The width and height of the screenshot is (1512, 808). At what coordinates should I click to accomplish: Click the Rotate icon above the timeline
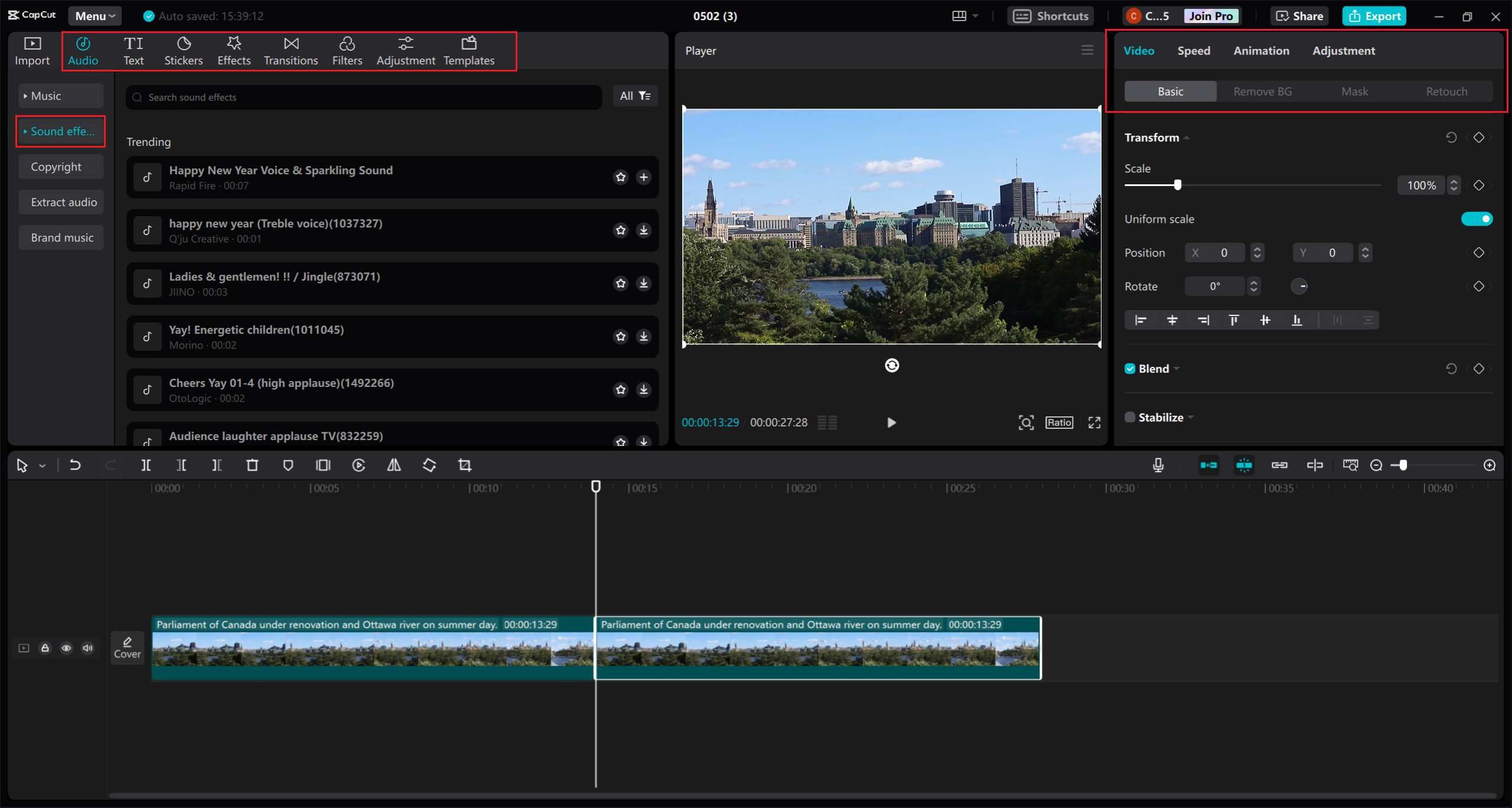(x=429, y=465)
